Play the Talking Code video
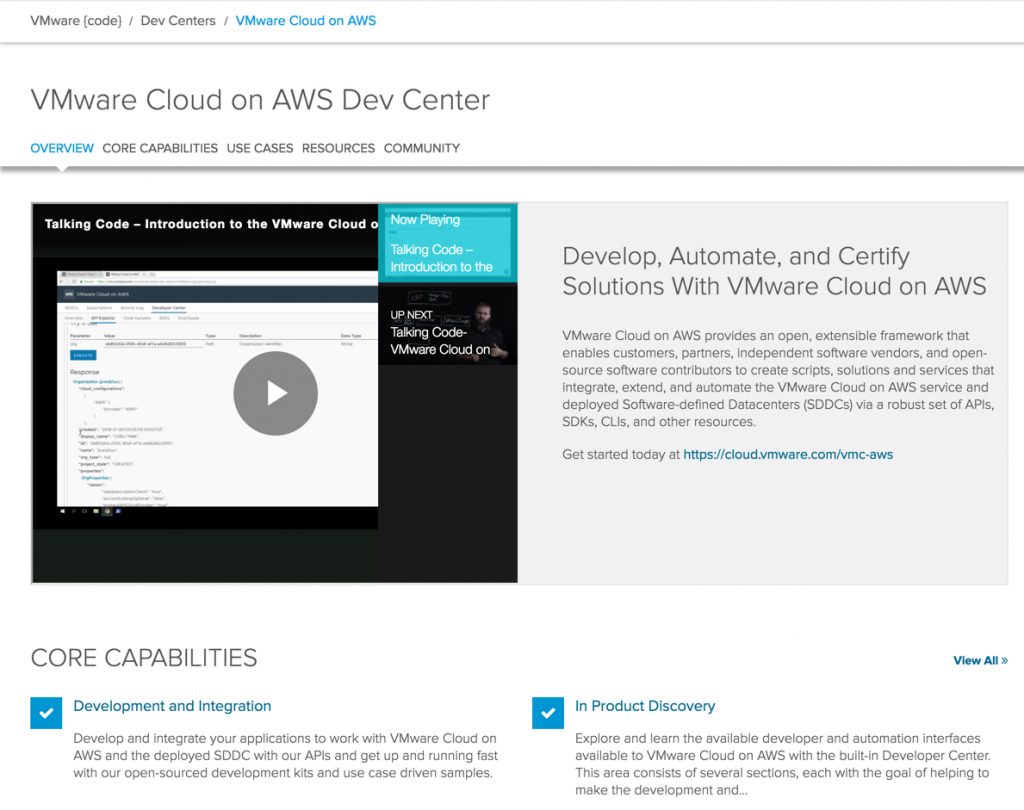 (x=275, y=393)
